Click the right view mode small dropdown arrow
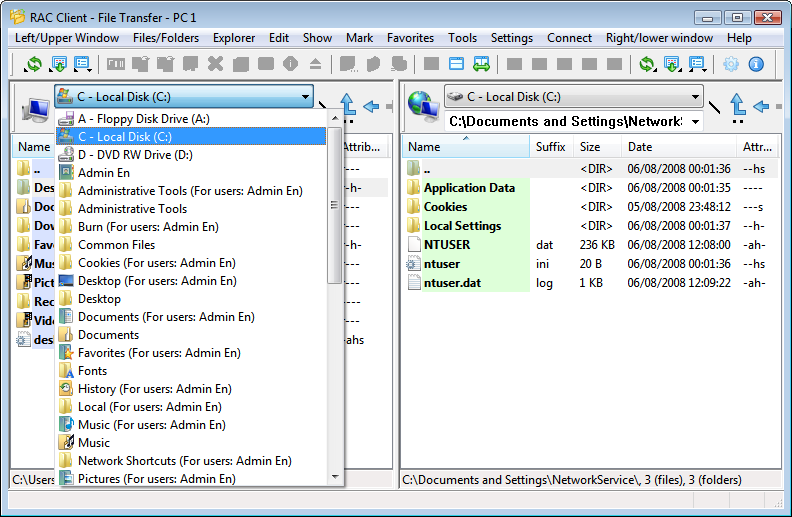 click(705, 70)
